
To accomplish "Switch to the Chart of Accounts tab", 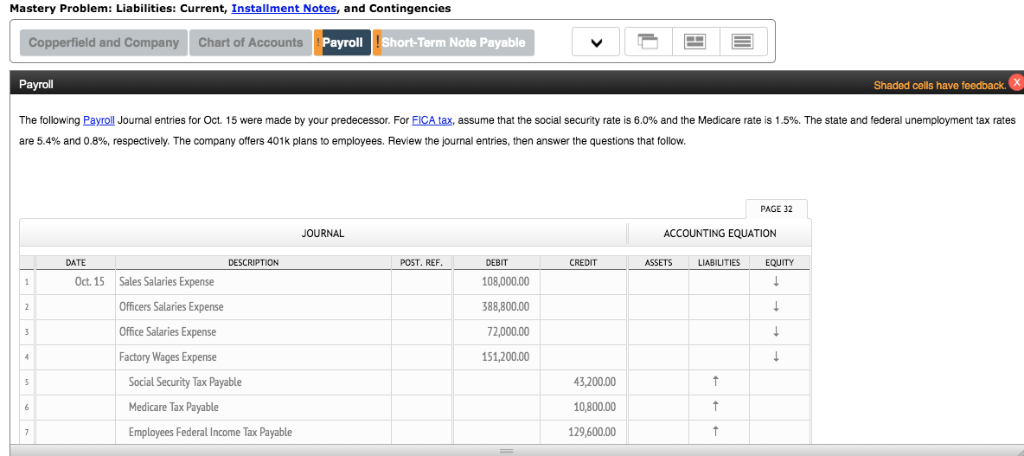I will point(250,43).
